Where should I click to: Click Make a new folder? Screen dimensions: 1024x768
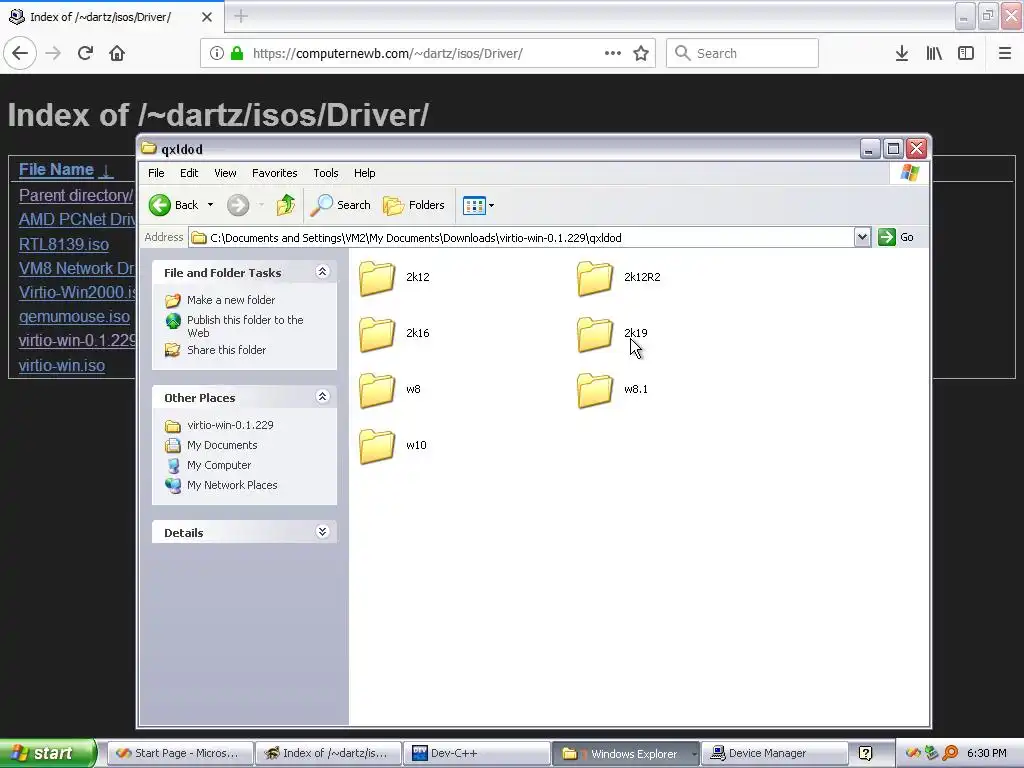pos(231,300)
